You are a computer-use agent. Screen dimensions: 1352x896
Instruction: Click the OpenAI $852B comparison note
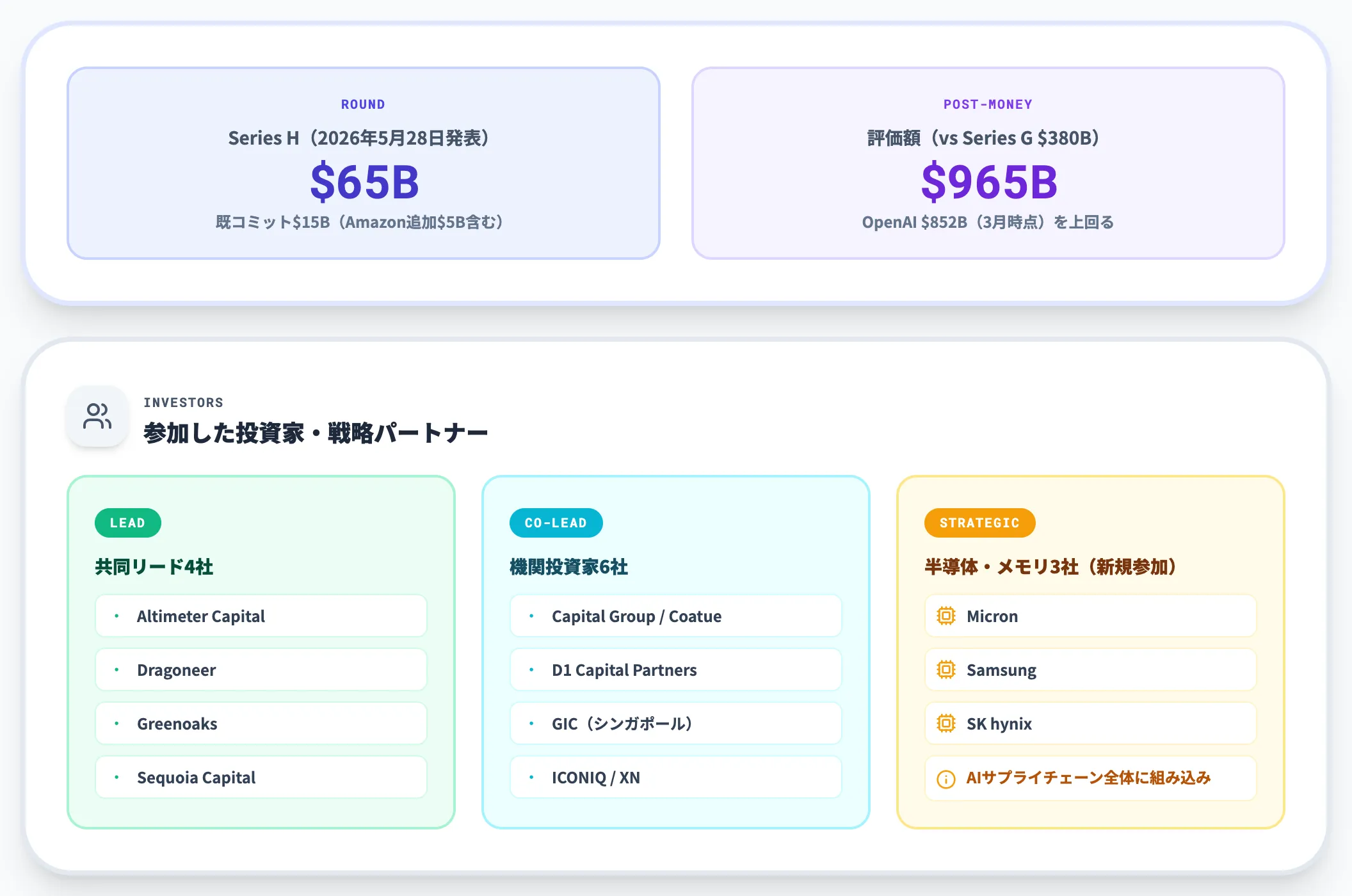[x=988, y=222]
